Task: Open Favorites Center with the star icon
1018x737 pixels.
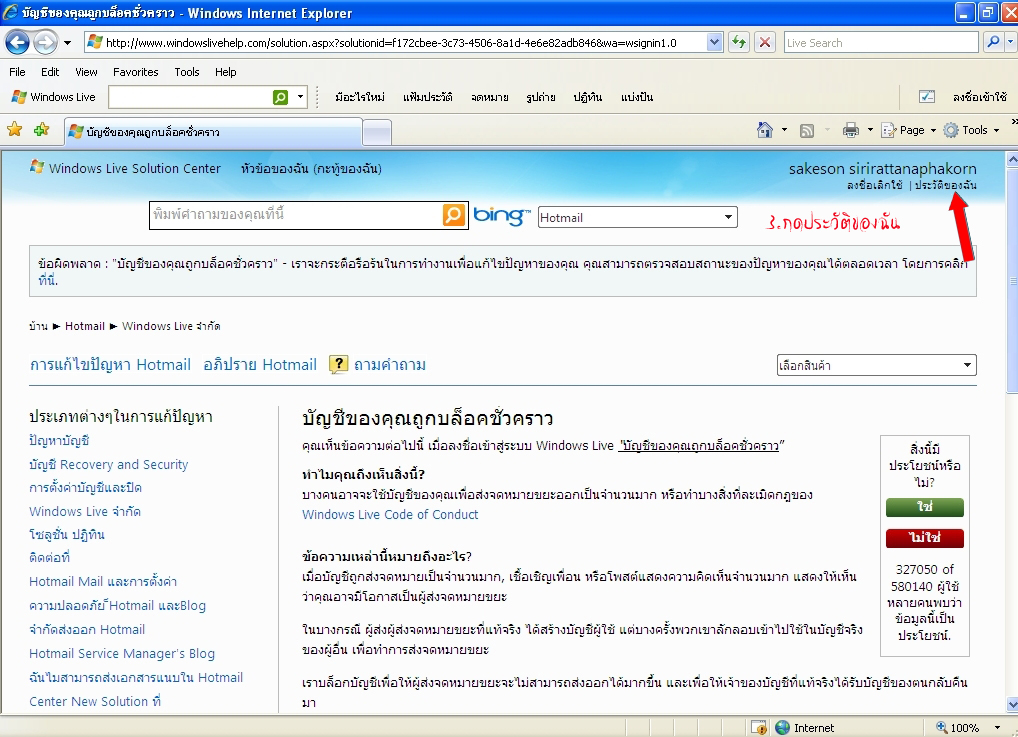Action: point(14,130)
